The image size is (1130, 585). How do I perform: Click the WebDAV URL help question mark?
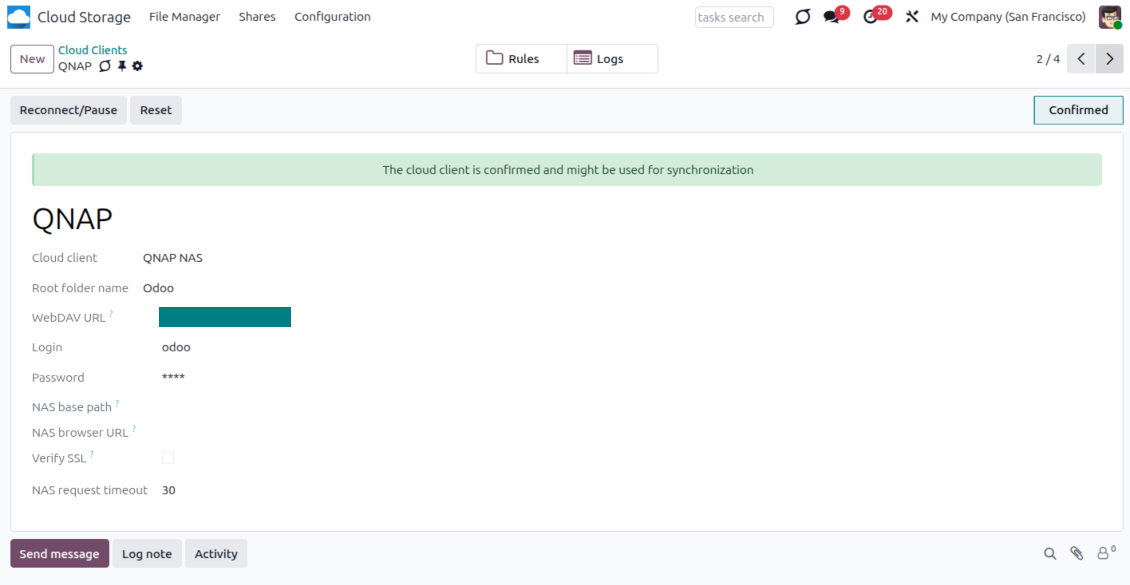(111, 313)
